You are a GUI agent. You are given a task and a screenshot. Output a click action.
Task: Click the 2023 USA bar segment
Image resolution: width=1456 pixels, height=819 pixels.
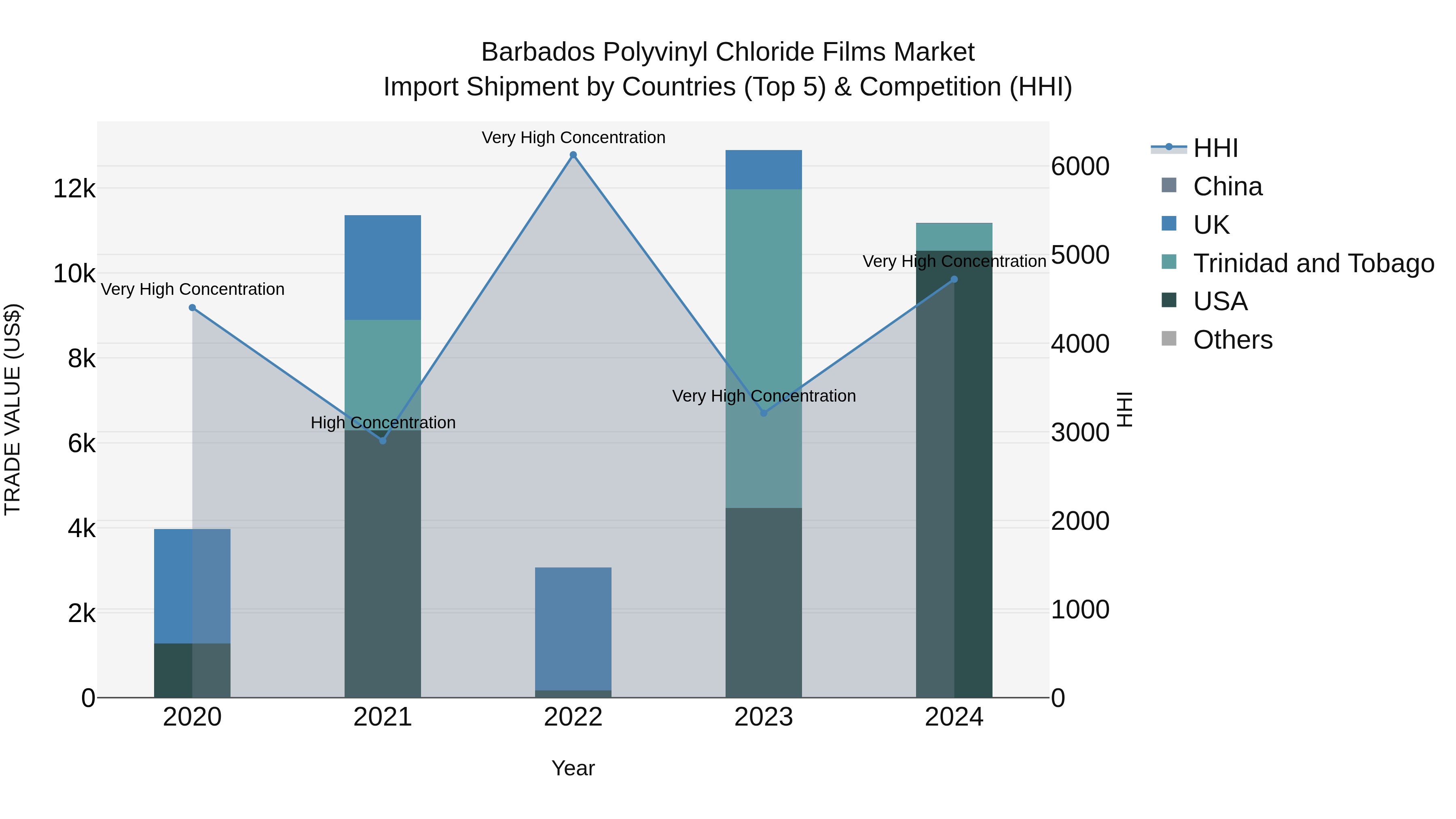[x=764, y=603]
